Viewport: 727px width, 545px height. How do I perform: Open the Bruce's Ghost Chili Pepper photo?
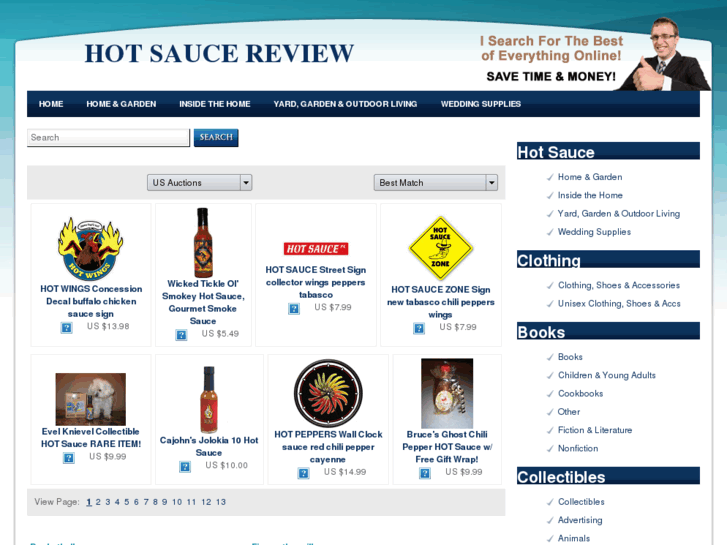[x=447, y=393]
